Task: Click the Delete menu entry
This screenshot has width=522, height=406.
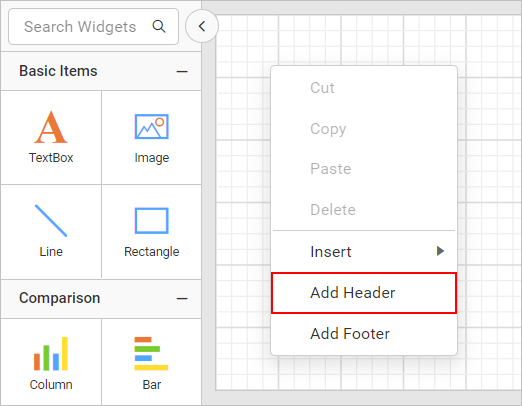Action: [364, 210]
